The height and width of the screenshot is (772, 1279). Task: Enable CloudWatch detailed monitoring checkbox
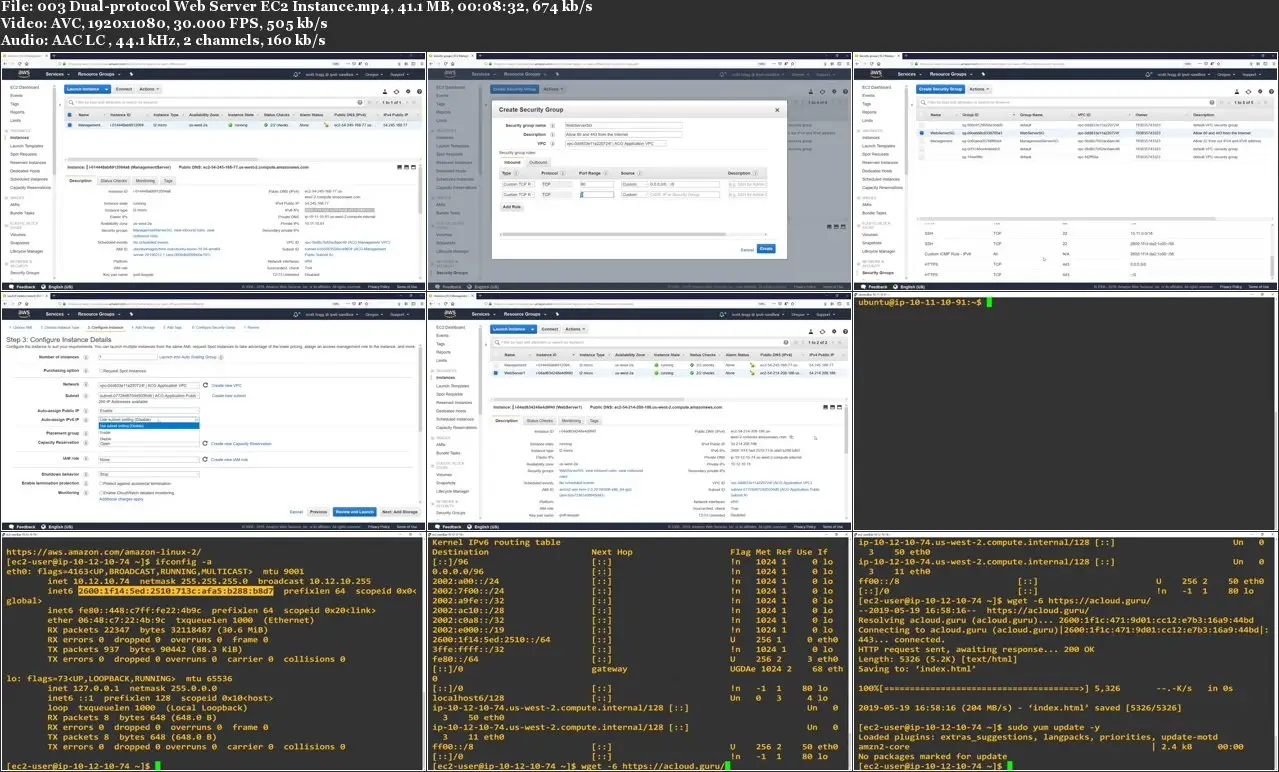[101, 493]
